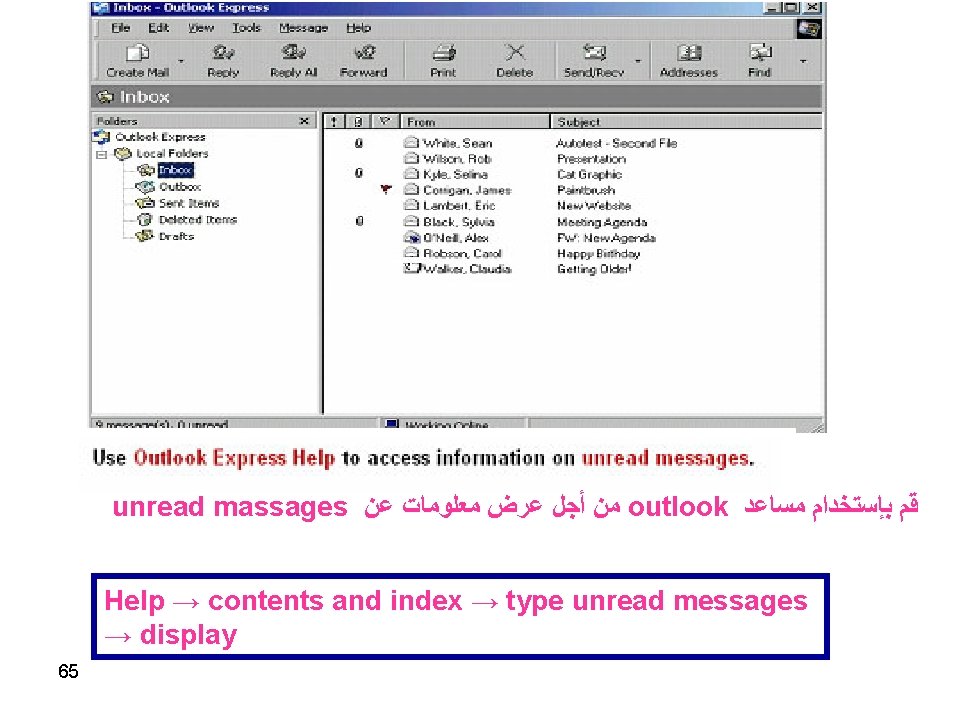959x719 pixels.
Task: Click forwarded envelope icon of O'Neill message
Action: point(412,237)
